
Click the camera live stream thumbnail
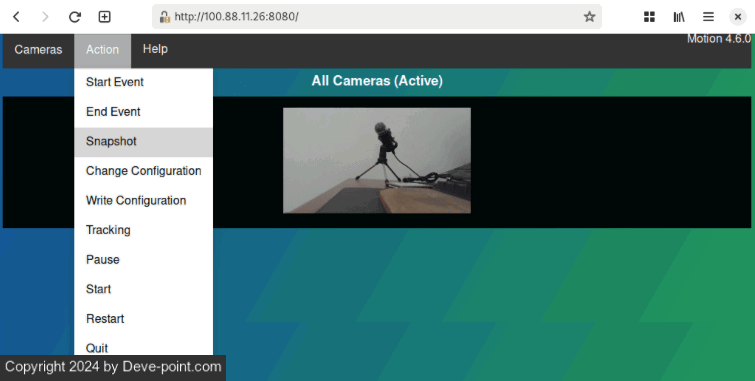click(x=377, y=160)
